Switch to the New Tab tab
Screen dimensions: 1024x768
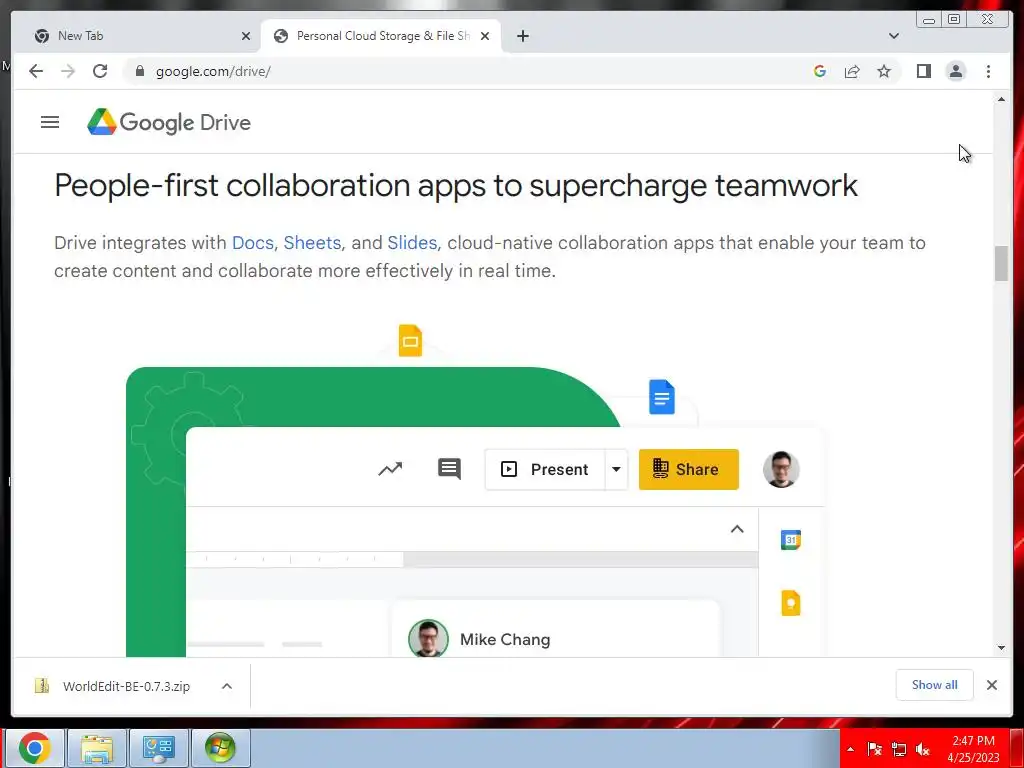pyautogui.click(x=136, y=36)
